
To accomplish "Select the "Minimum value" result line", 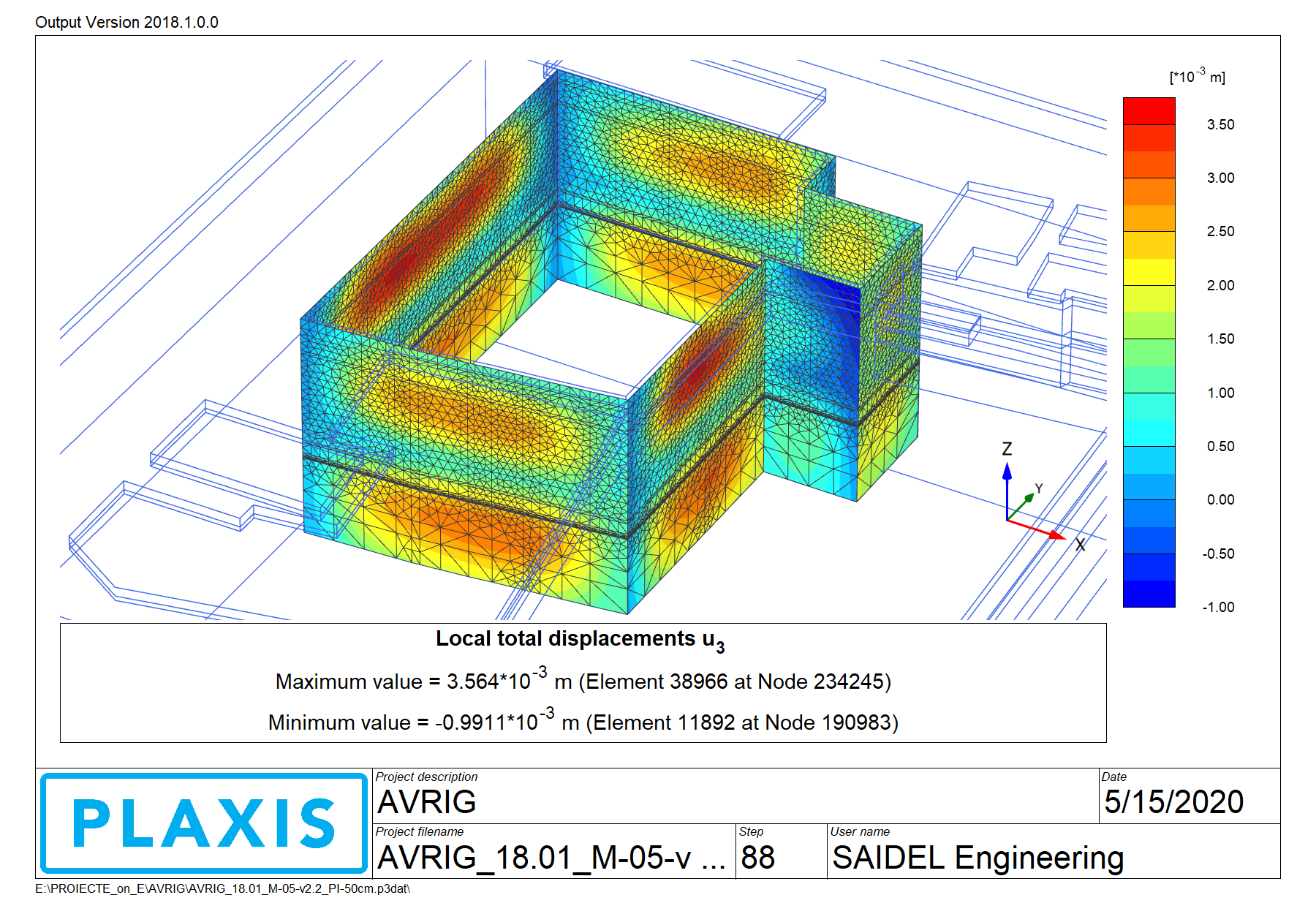I will [x=583, y=720].
